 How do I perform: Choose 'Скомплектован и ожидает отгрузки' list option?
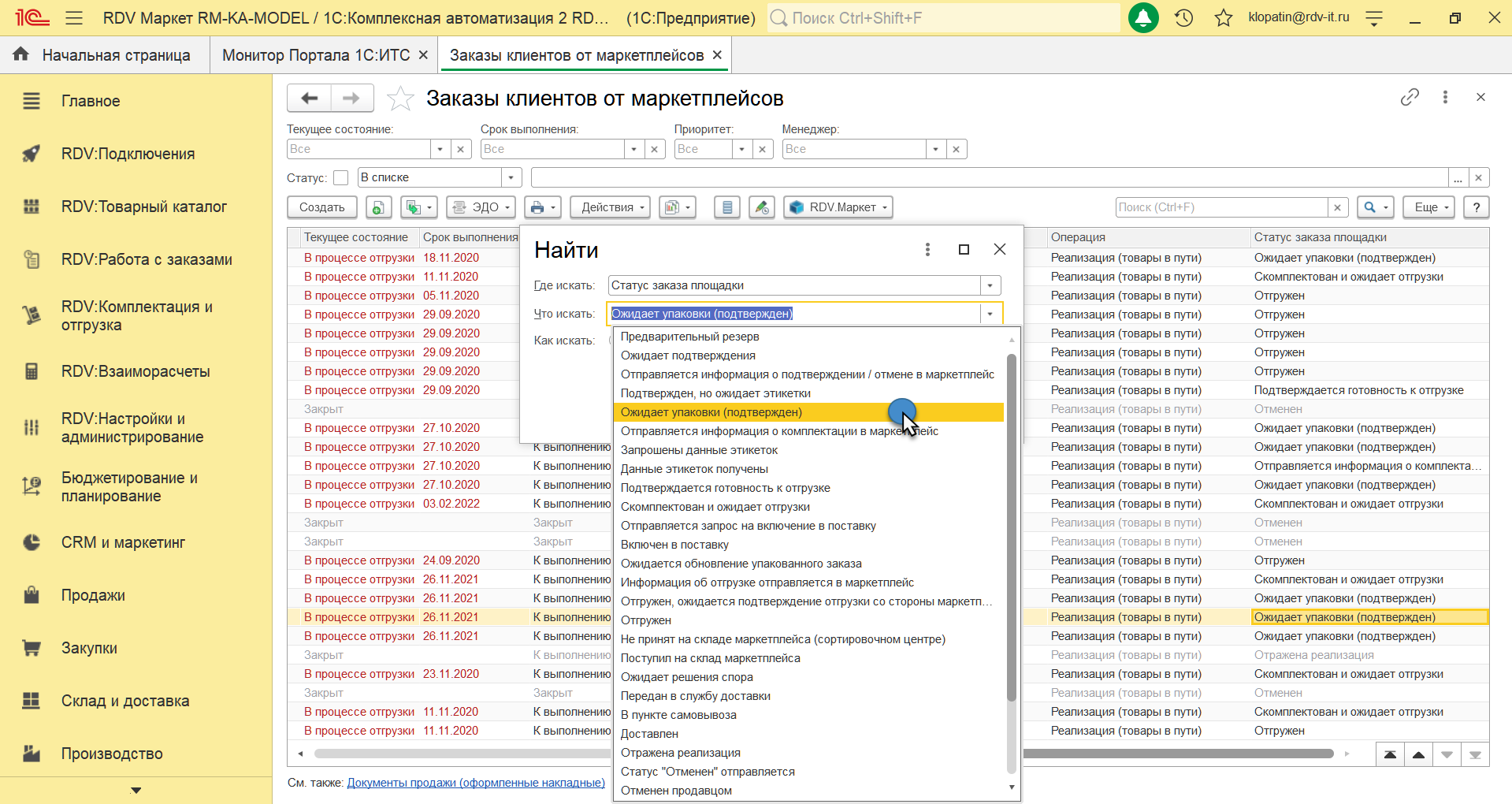tap(715, 507)
